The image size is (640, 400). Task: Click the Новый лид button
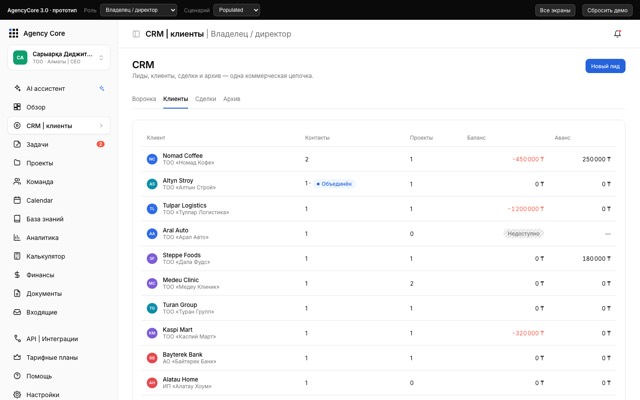605,66
